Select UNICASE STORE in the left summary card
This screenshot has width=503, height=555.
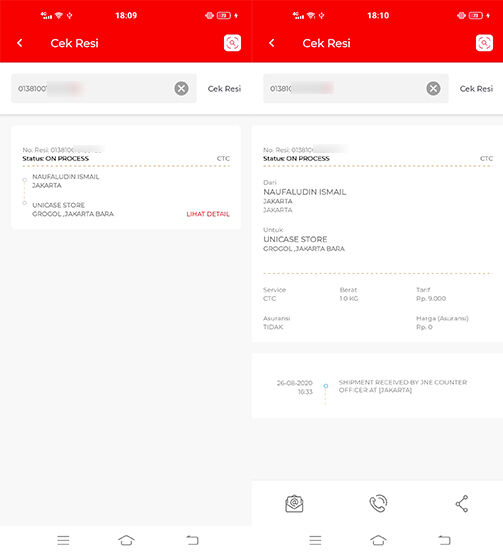(x=58, y=205)
